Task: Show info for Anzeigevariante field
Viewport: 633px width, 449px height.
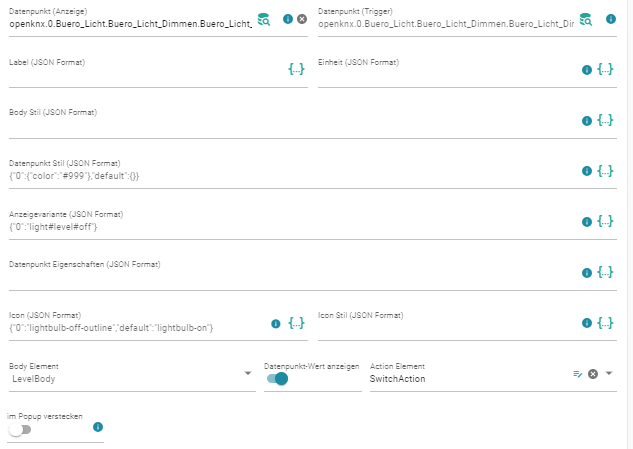Action: click(587, 222)
